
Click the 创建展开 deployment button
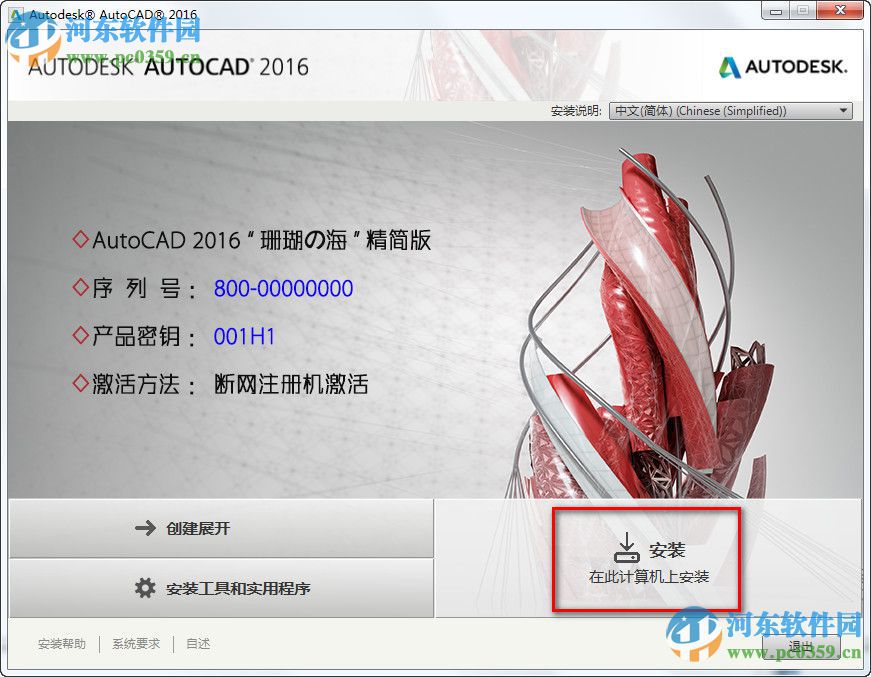[220, 530]
